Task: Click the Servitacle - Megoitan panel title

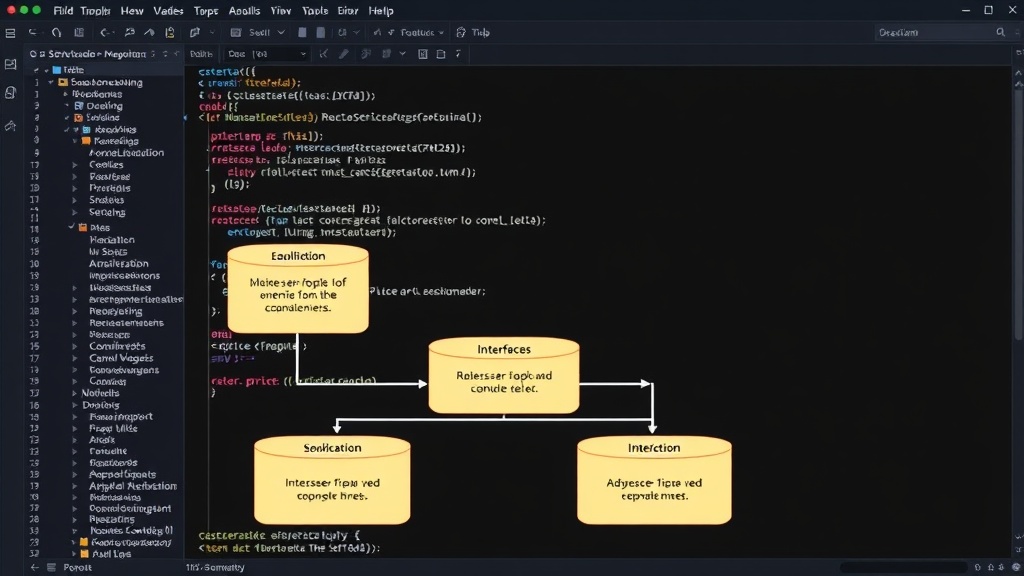Action: pyautogui.click(x=97, y=54)
